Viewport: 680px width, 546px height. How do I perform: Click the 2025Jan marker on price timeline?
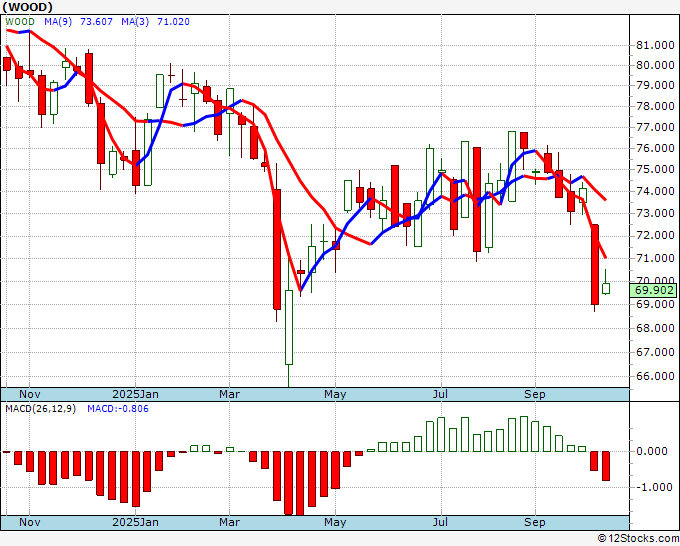(135, 394)
